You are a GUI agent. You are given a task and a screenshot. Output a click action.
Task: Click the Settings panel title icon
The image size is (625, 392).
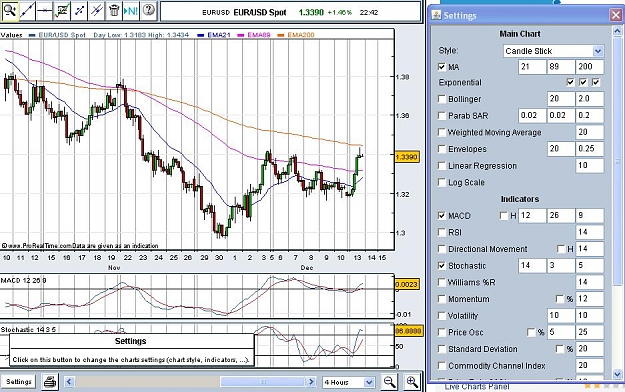click(x=436, y=15)
